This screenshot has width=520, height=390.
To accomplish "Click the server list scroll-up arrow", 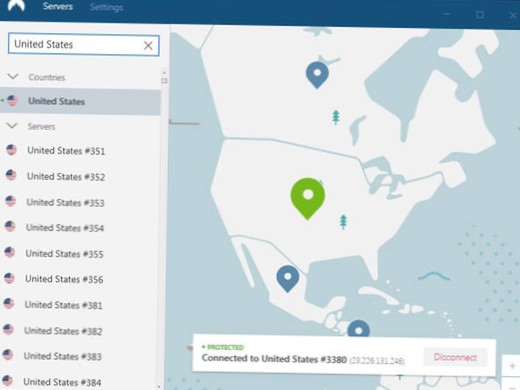I will 164,72.
